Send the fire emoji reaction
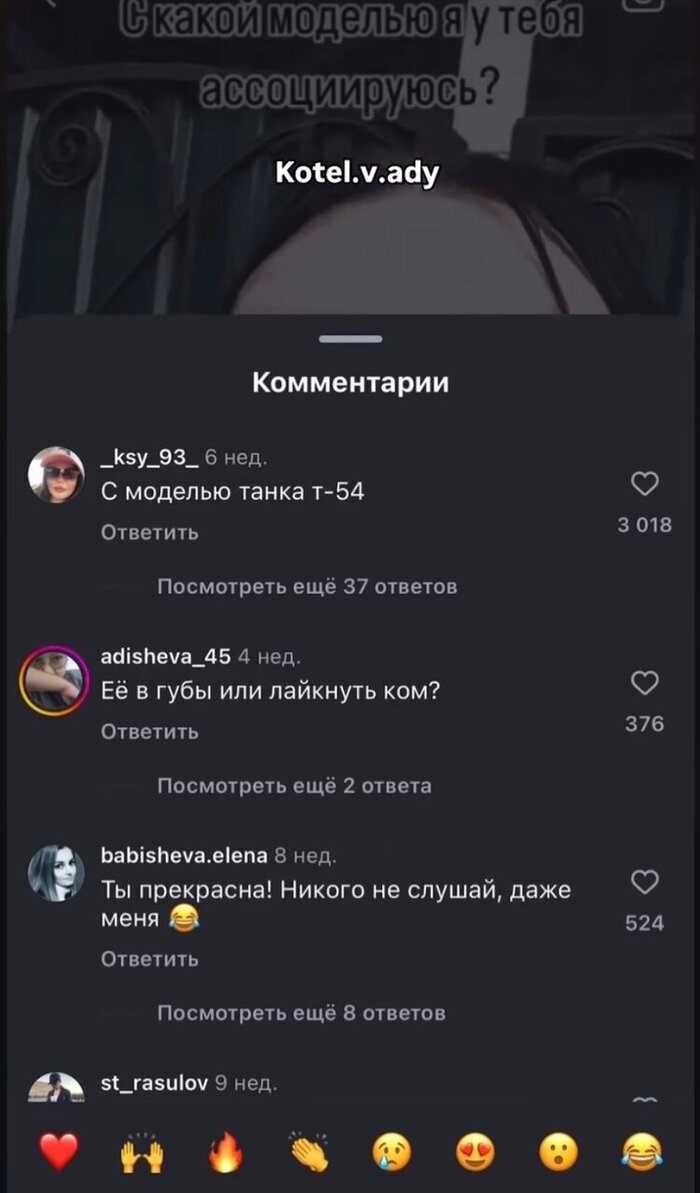 [226, 1152]
